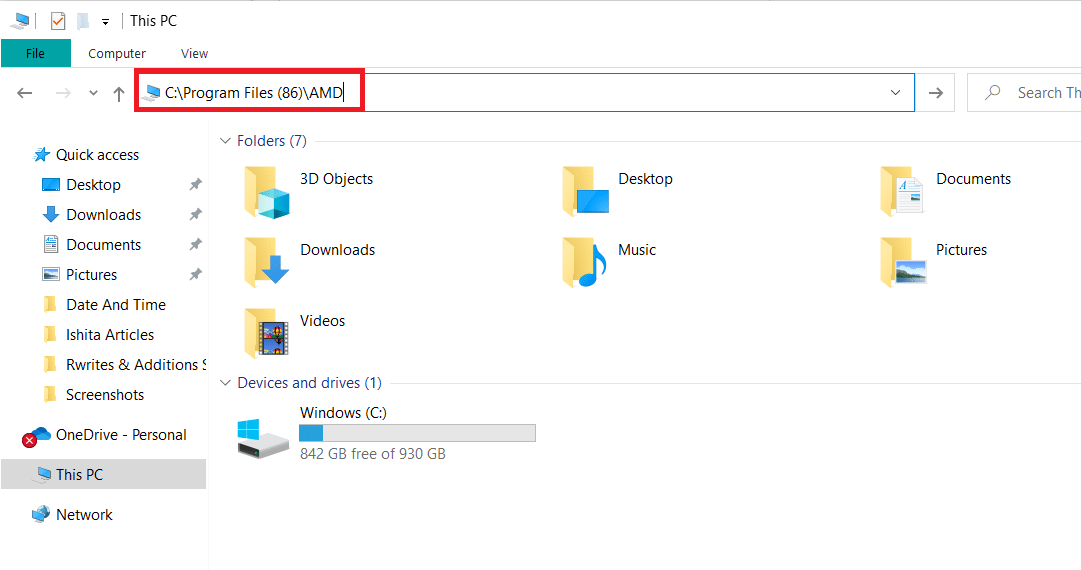Select OneDrive - Personal in sidebar
1081x570 pixels.
121,435
